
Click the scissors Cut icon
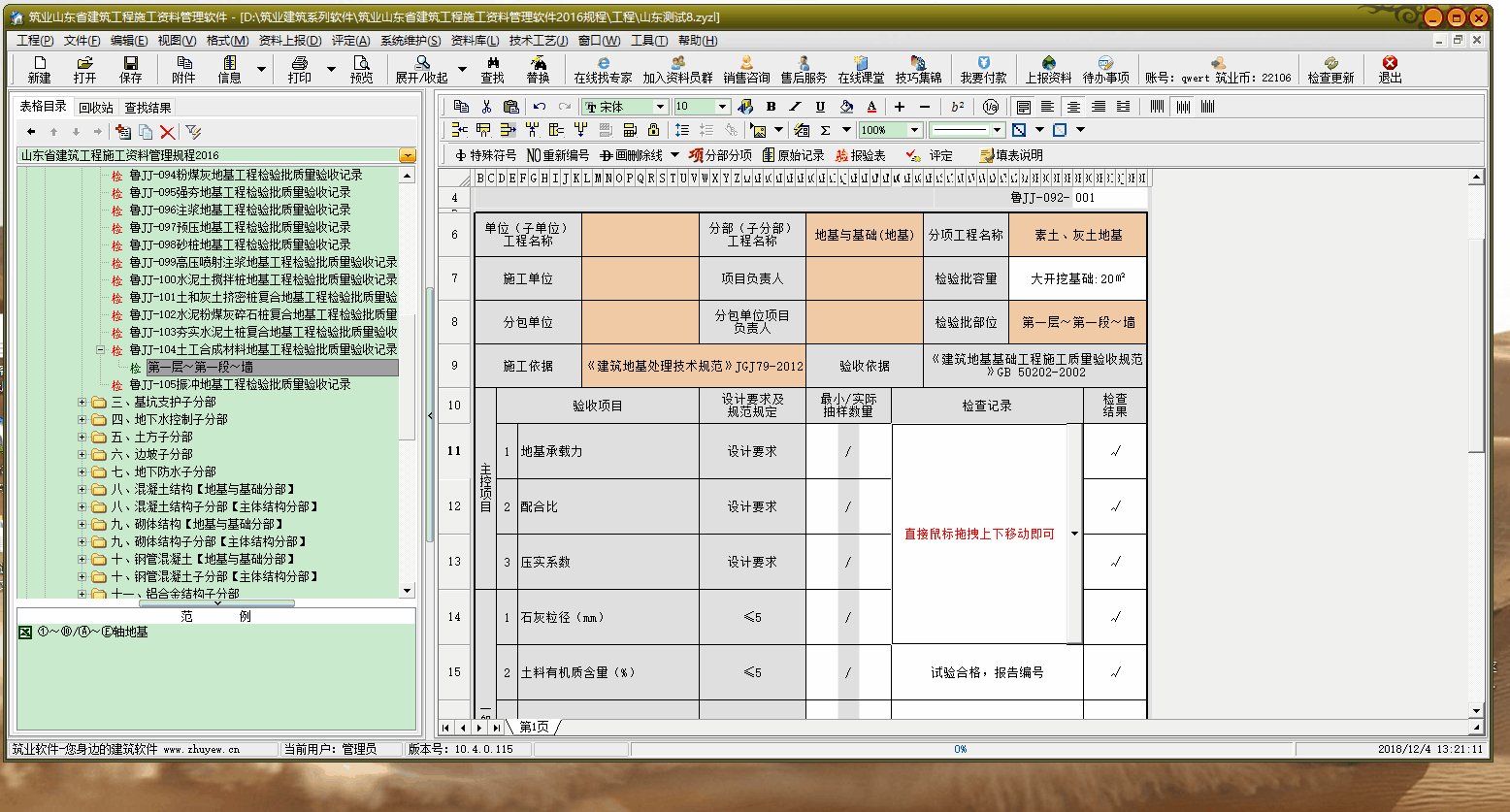click(486, 107)
